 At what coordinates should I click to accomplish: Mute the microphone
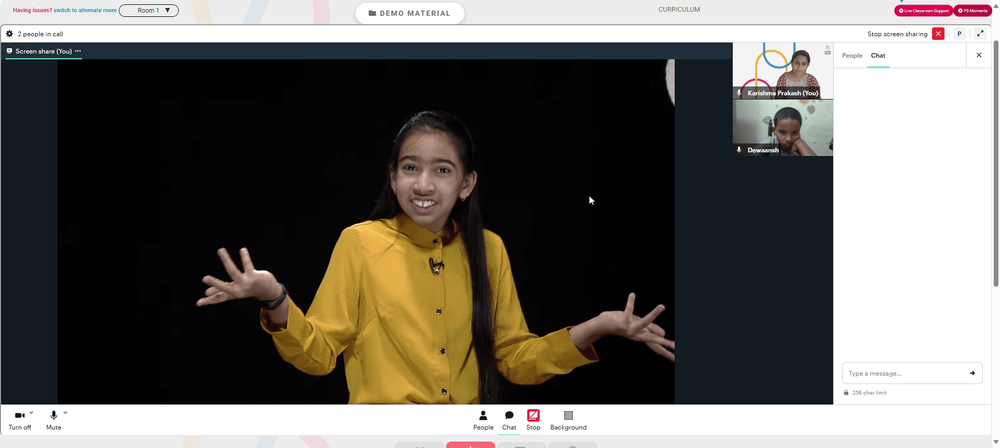click(x=54, y=420)
